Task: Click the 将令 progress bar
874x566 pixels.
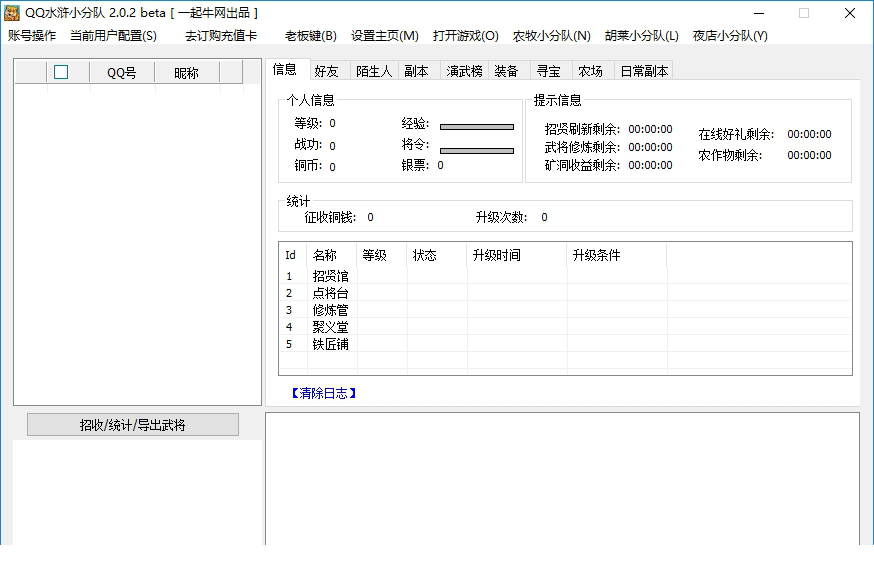Action: pos(477,151)
